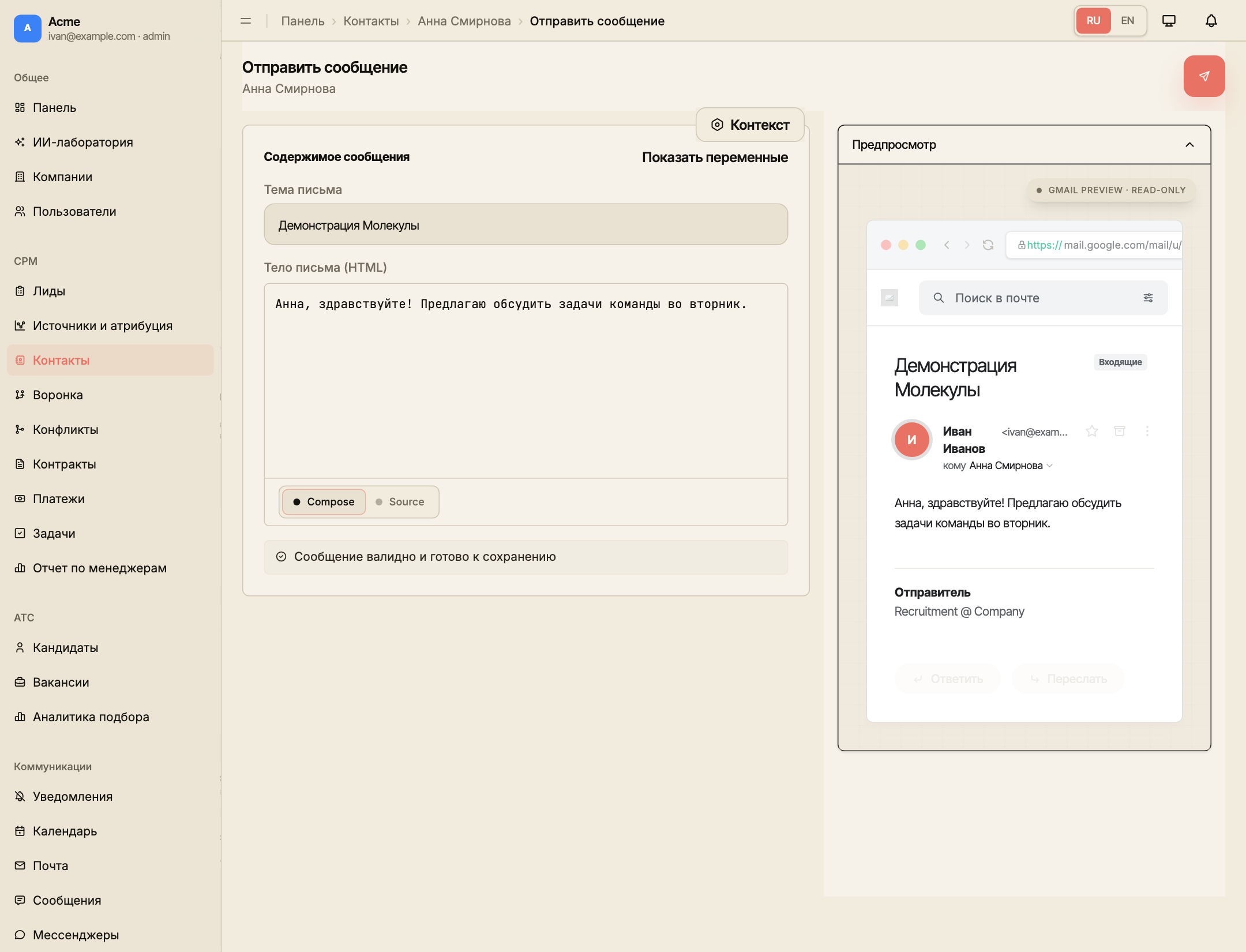Select the Source editor mode

(400, 502)
